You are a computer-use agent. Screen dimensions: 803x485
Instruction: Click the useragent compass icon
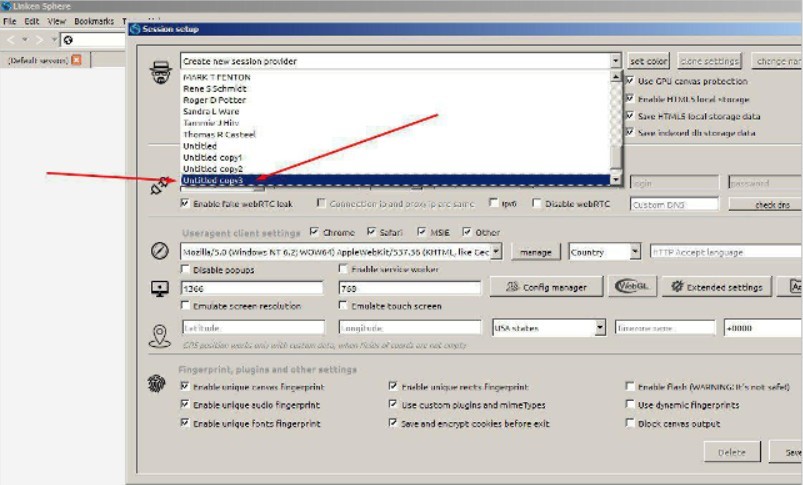click(x=158, y=252)
